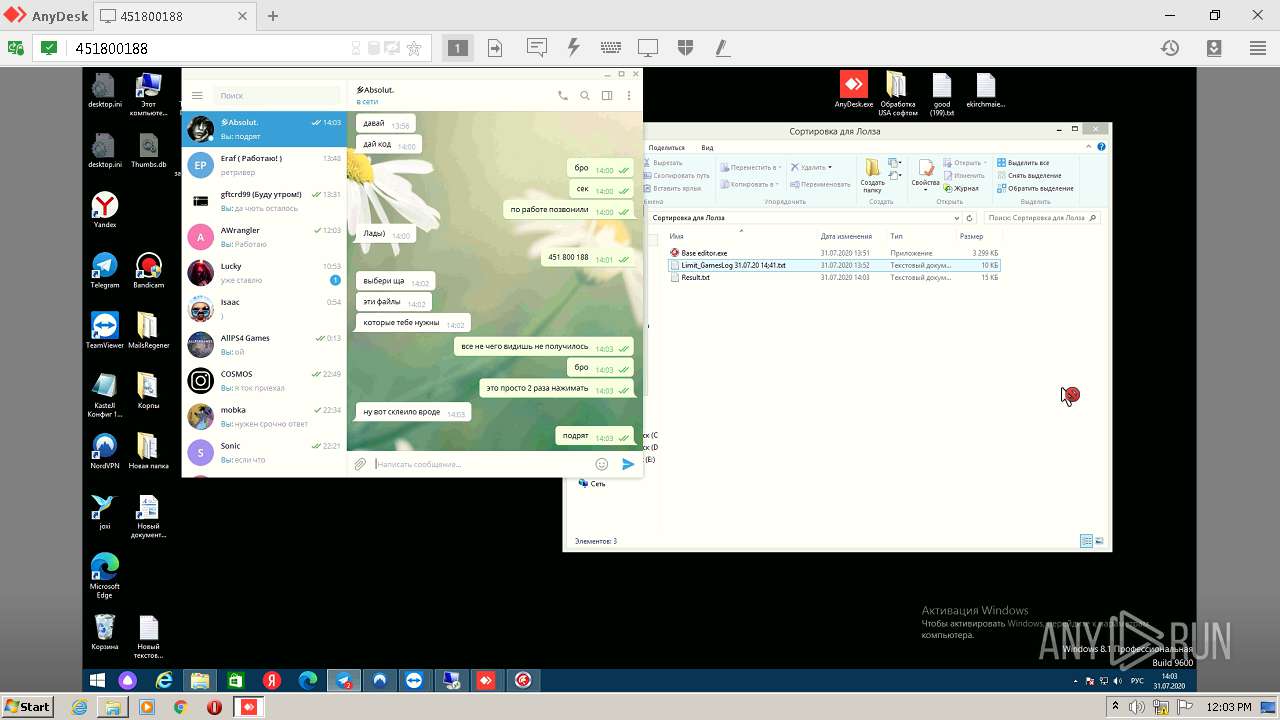Viewport: 1280px width, 720px height.
Task: Open the chat three-dots options menu
Action: click(x=629, y=95)
